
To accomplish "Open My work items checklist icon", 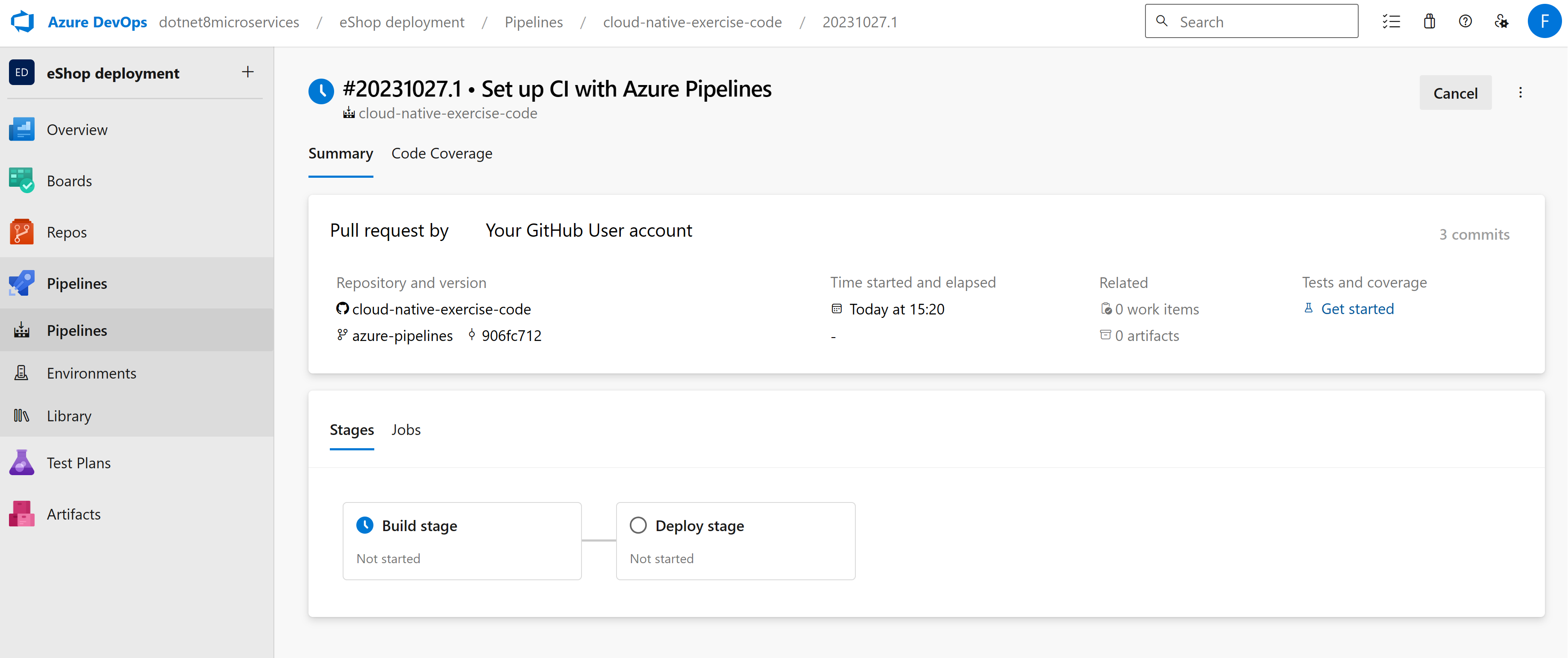I will point(1392,21).
